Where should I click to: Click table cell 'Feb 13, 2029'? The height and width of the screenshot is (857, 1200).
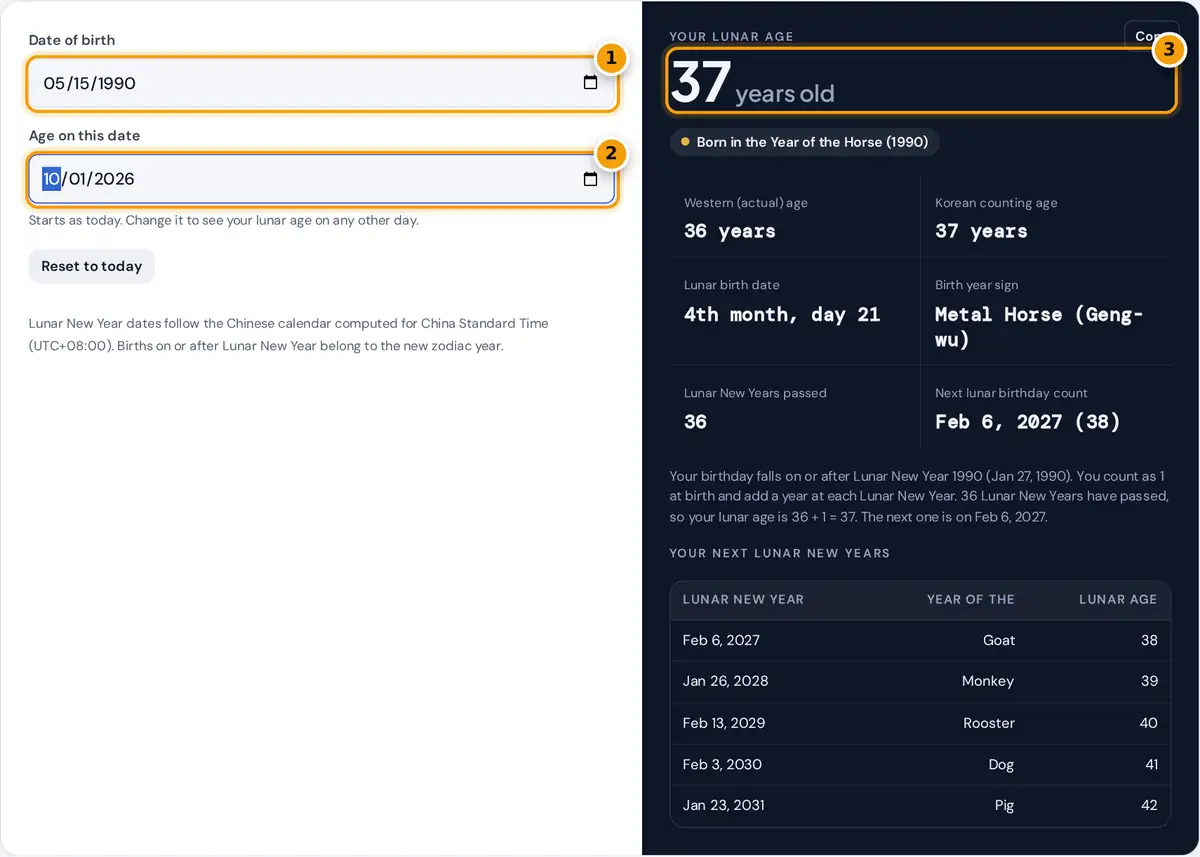pos(723,723)
